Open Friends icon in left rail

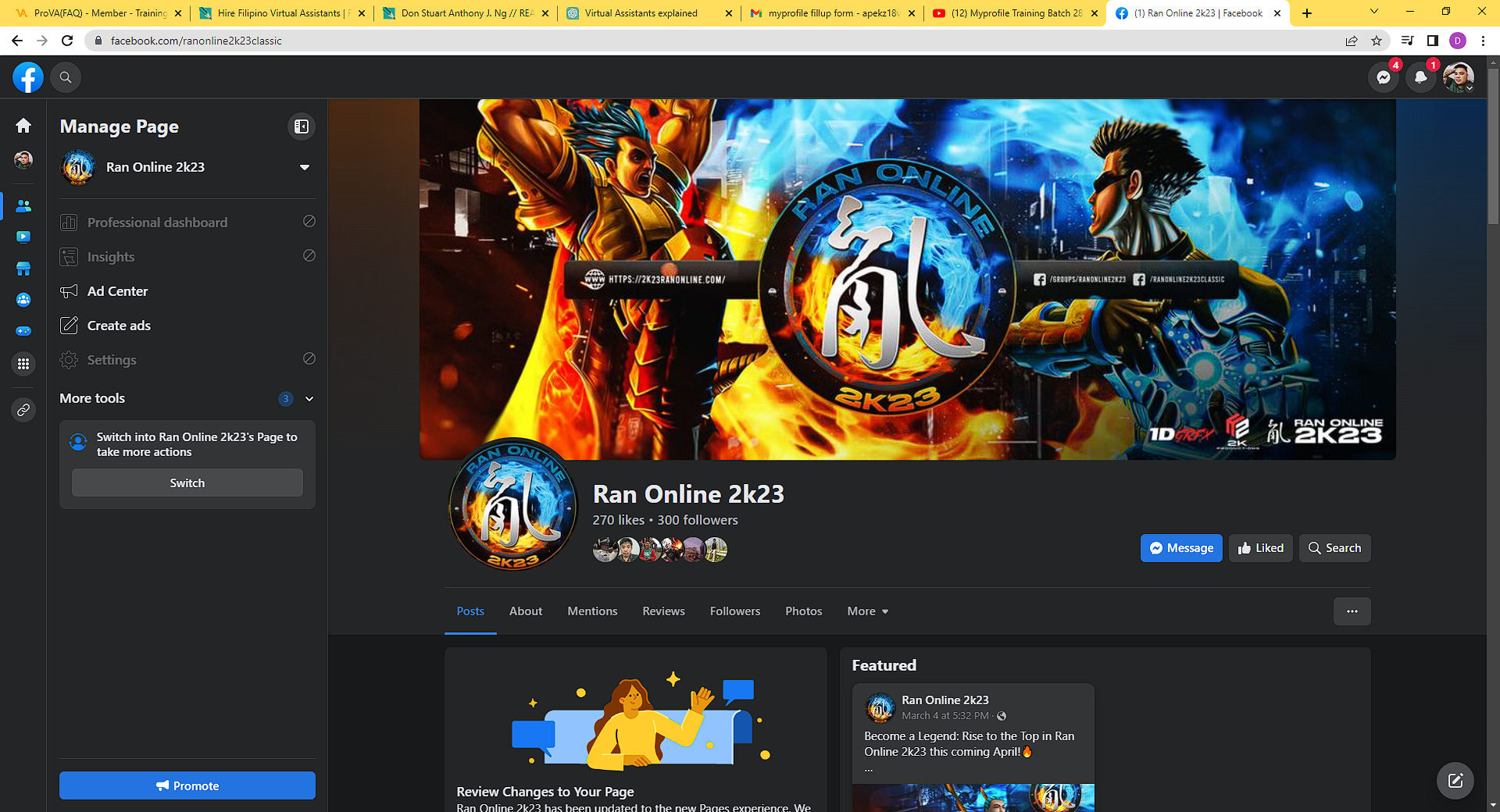point(23,206)
